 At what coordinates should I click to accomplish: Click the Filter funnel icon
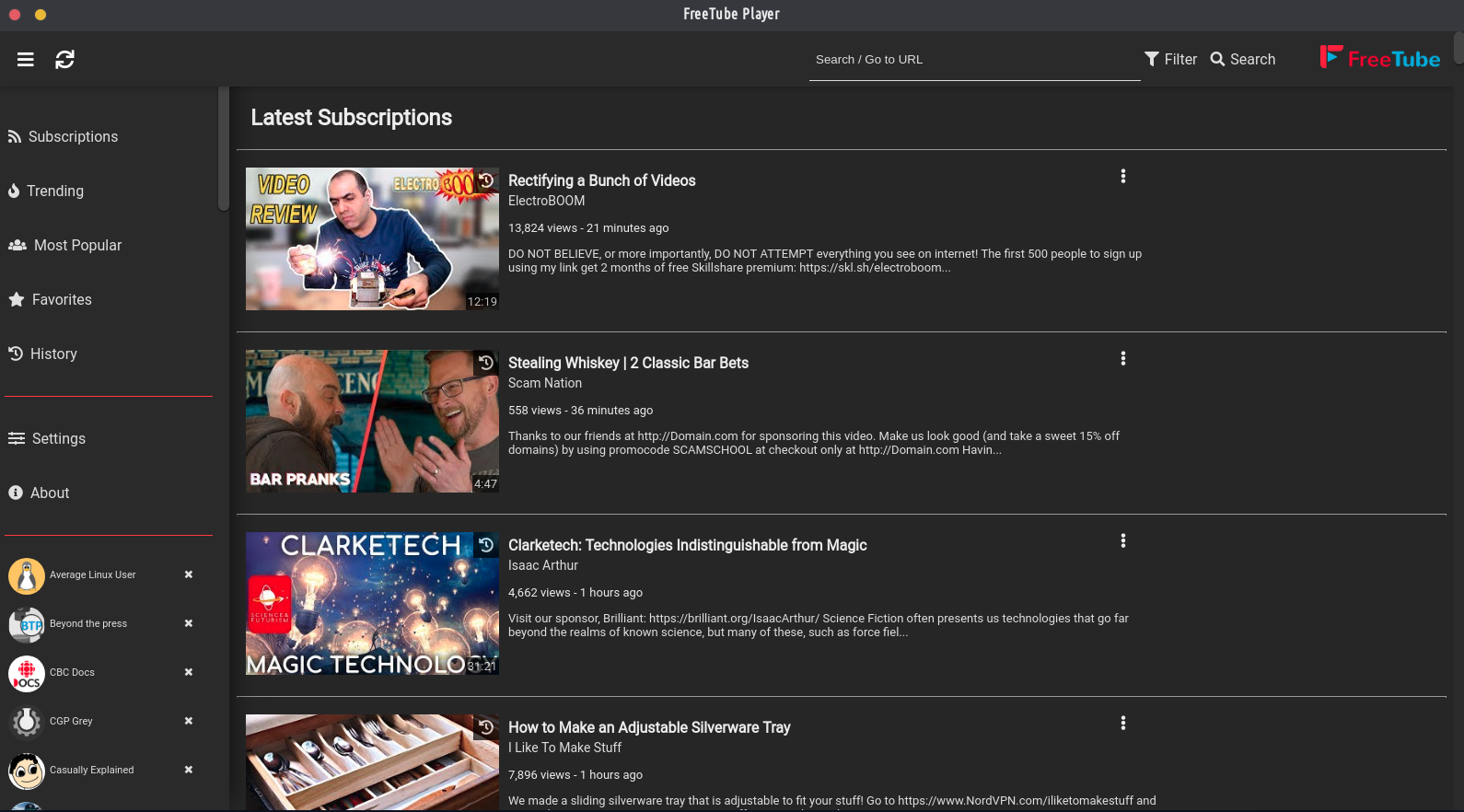(x=1152, y=59)
